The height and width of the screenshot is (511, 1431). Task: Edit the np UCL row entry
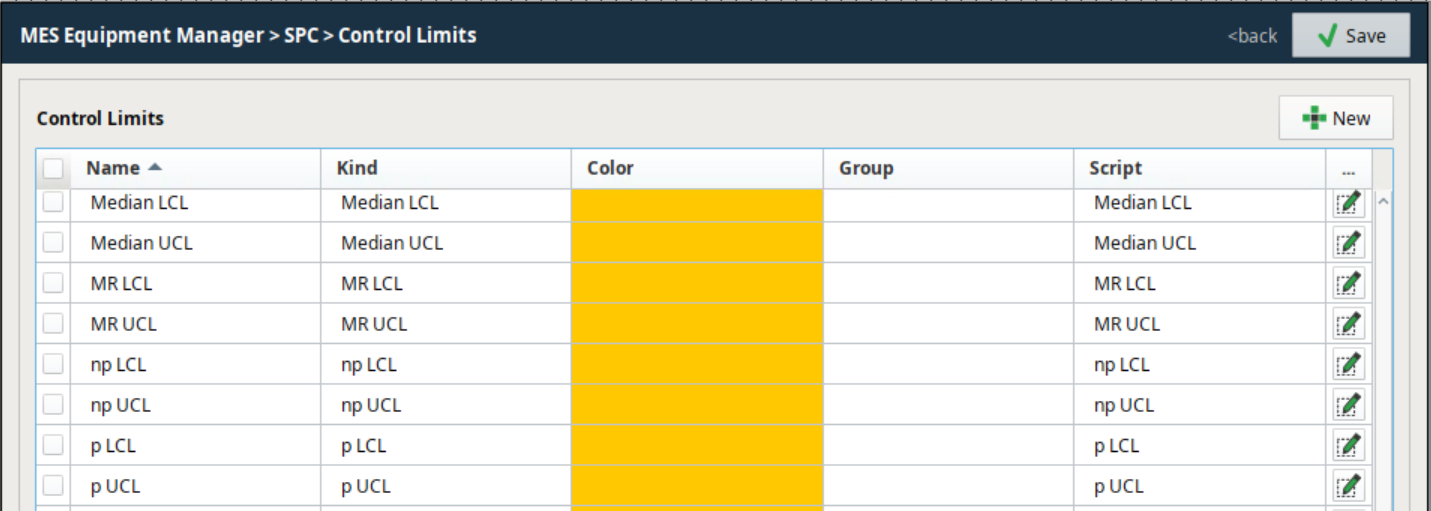click(x=1348, y=405)
